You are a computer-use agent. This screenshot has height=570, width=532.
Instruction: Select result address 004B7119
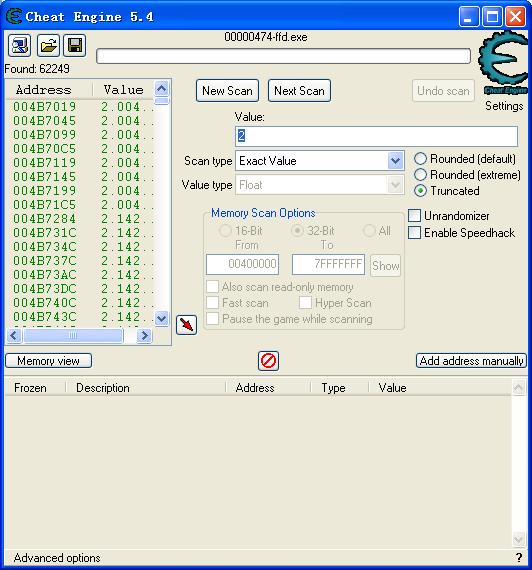[44, 162]
